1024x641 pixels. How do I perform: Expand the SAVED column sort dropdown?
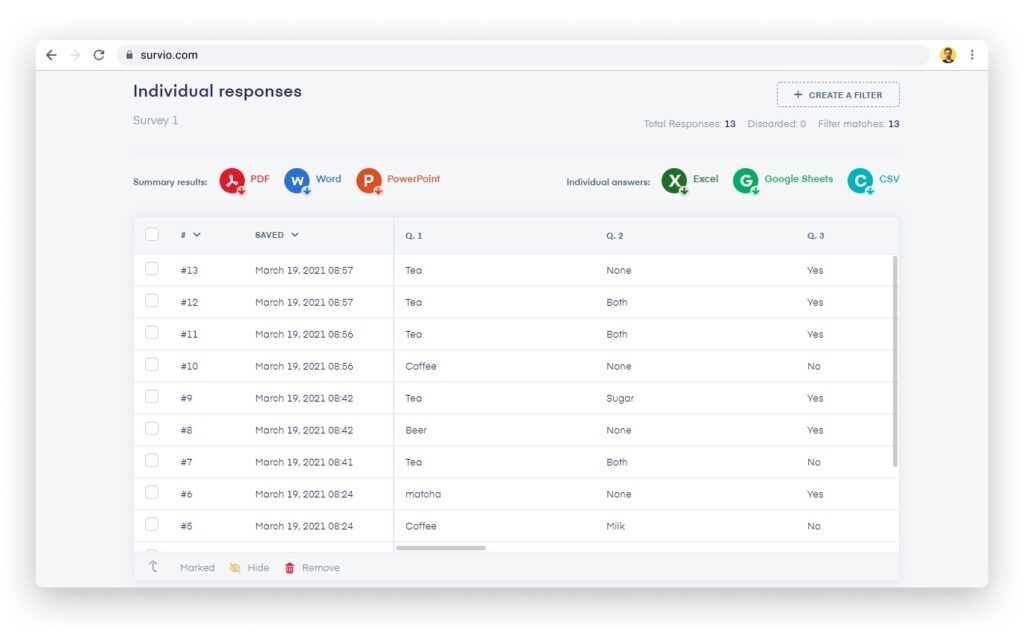pos(295,235)
